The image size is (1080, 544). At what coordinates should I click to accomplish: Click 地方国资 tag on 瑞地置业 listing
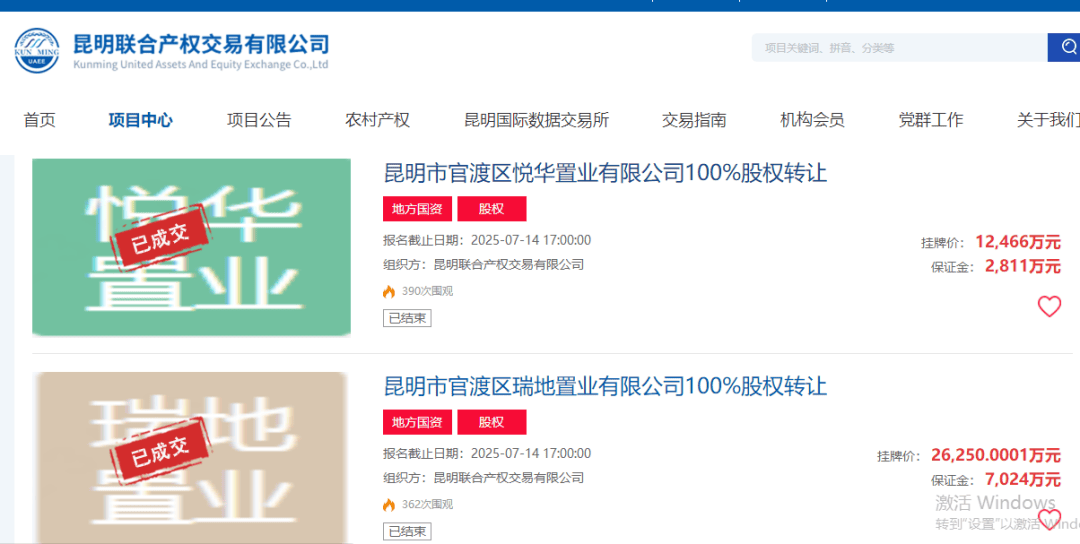tap(417, 422)
